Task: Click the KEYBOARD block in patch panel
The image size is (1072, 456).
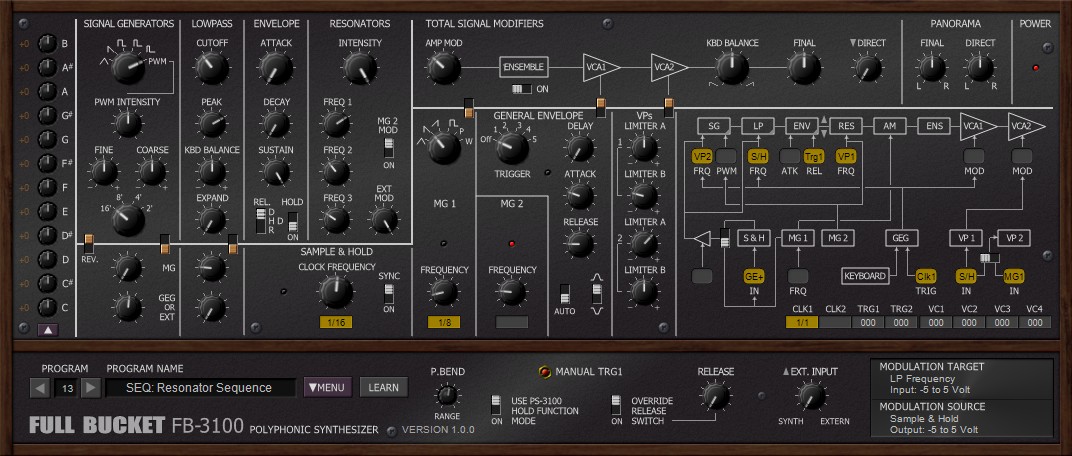Action: click(865, 276)
